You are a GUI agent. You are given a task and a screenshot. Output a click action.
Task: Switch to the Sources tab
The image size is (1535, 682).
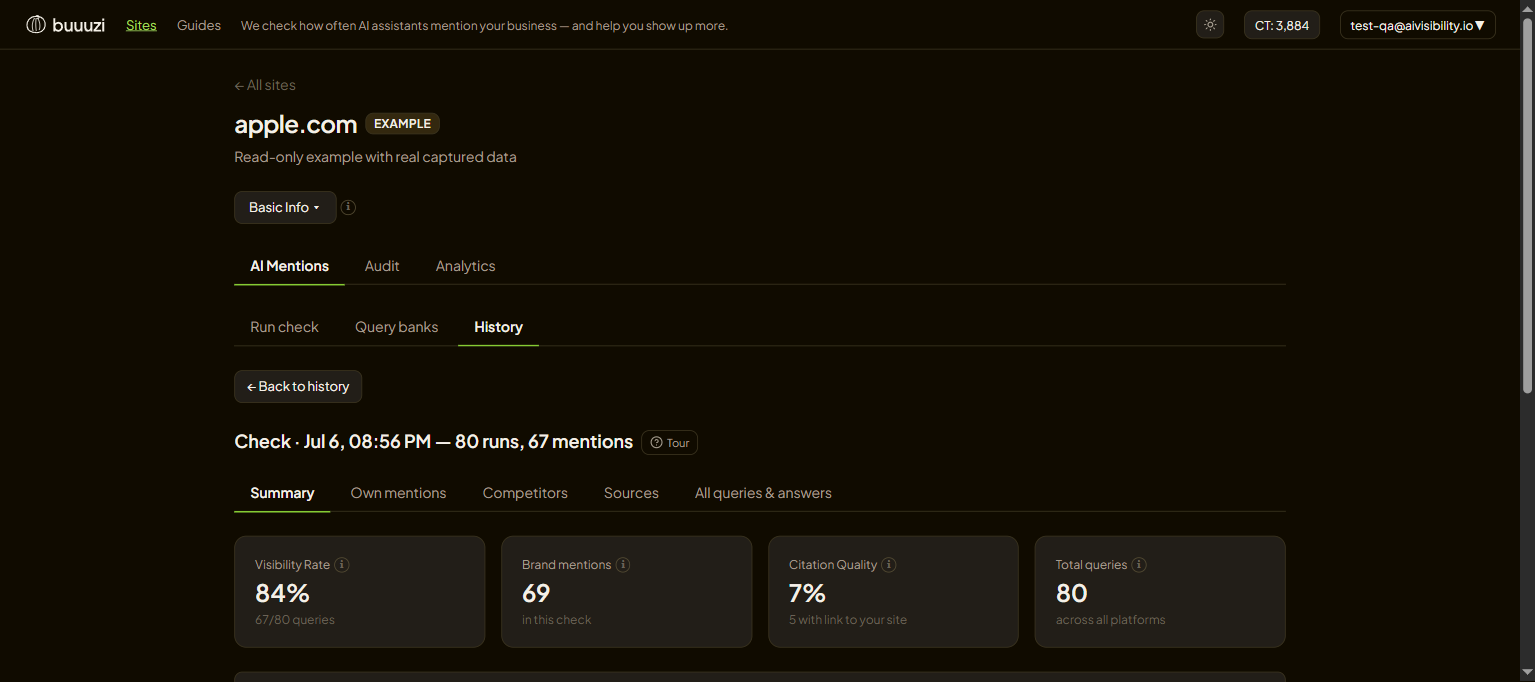pos(631,493)
